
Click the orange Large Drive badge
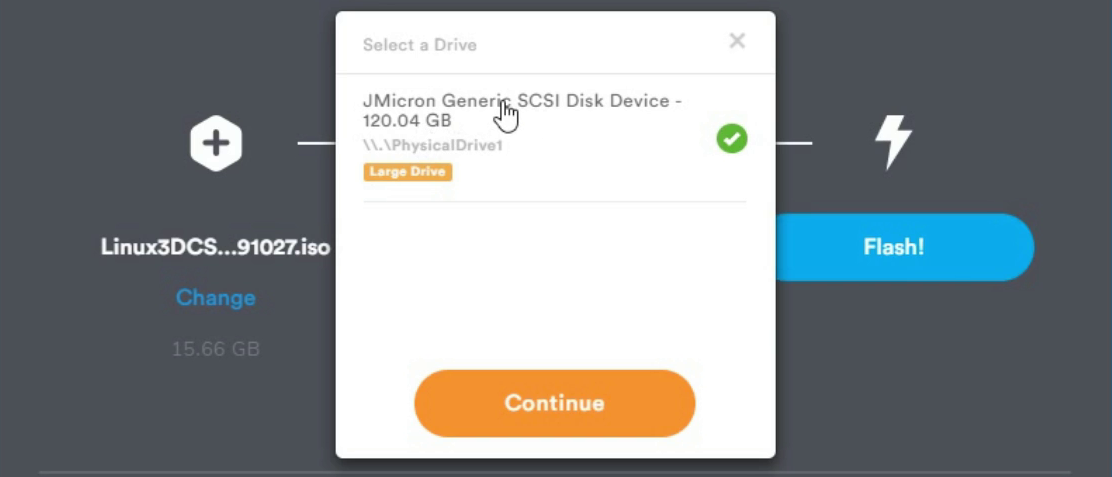[408, 172]
